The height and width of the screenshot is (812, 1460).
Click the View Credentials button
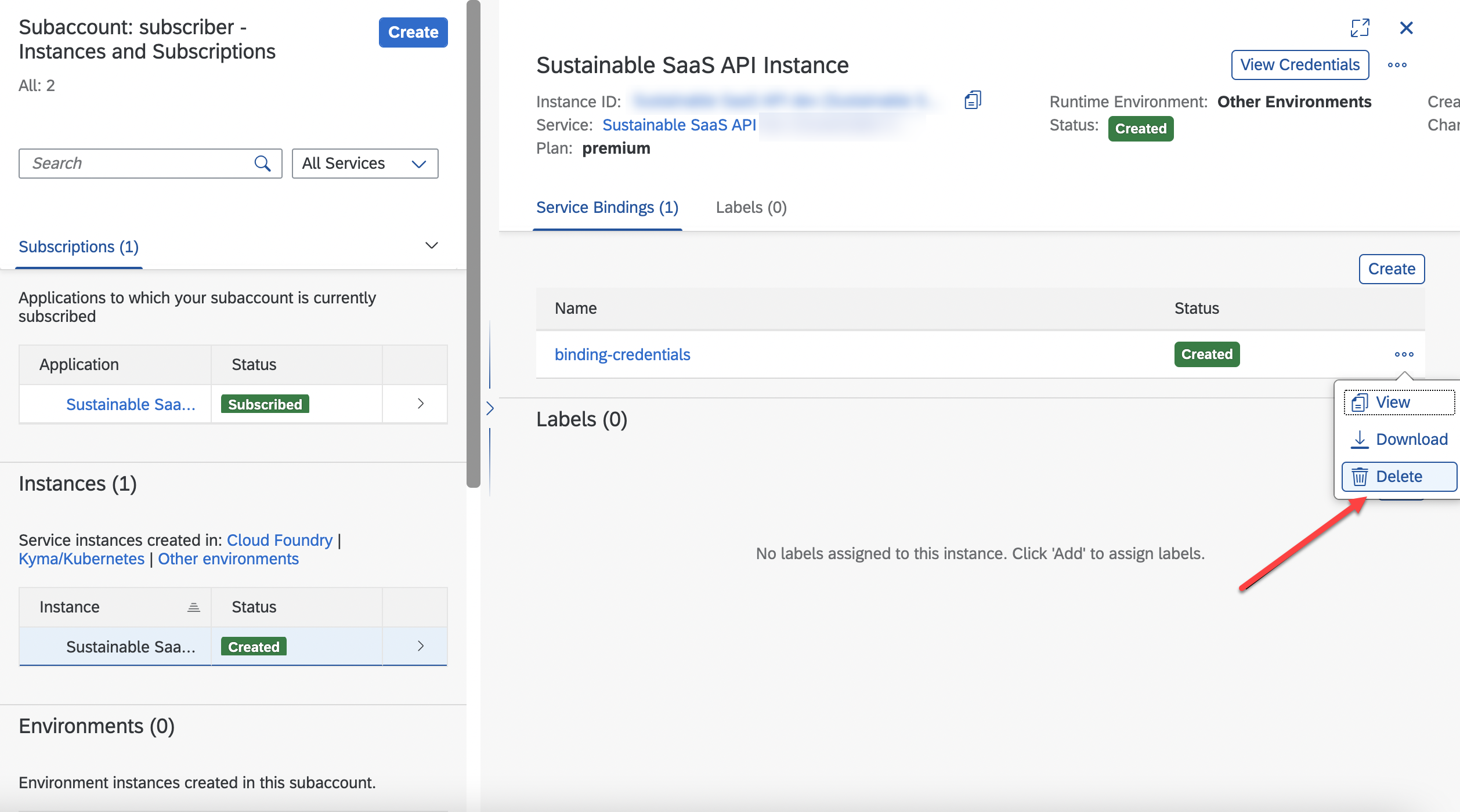(x=1300, y=65)
